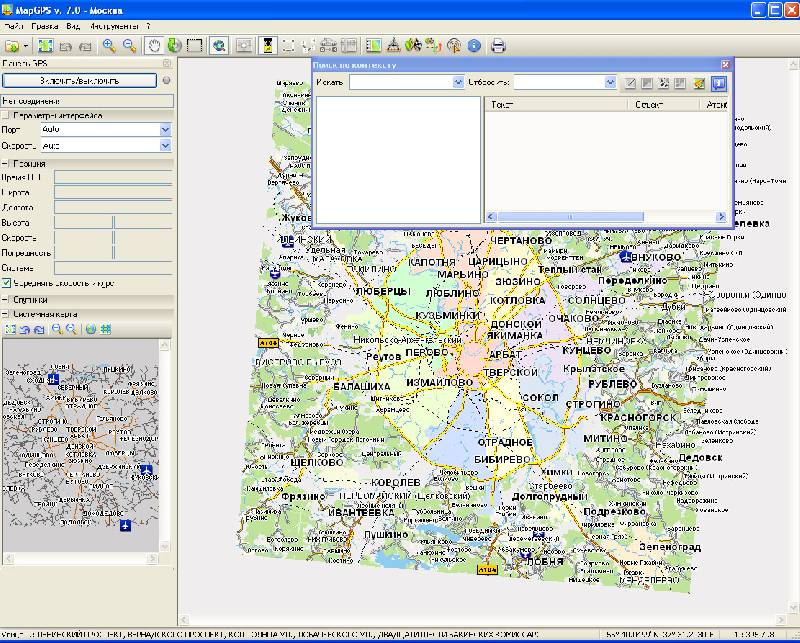The image size is (800, 643).
Task: Click the green refresh map icon
Action: click(174, 46)
